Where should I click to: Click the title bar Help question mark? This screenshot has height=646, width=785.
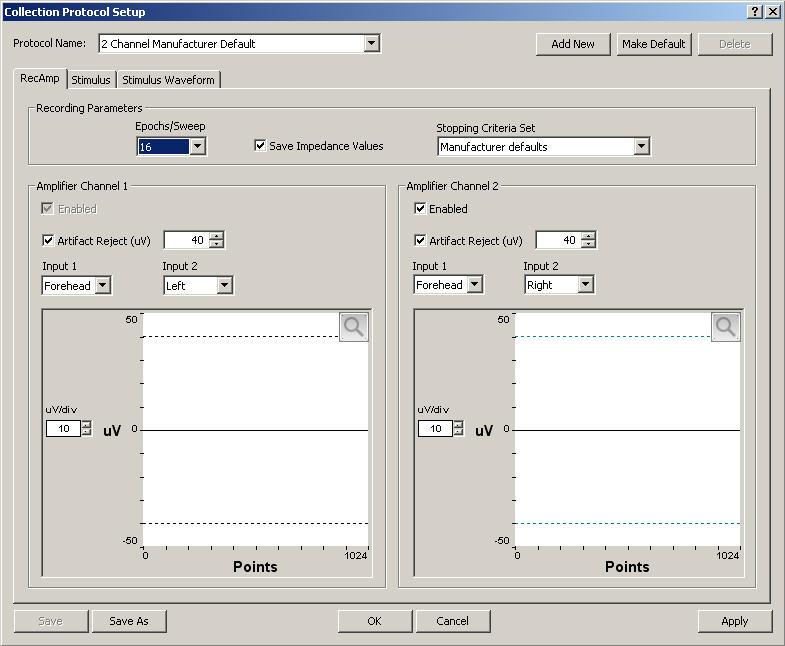(x=755, y=12)
